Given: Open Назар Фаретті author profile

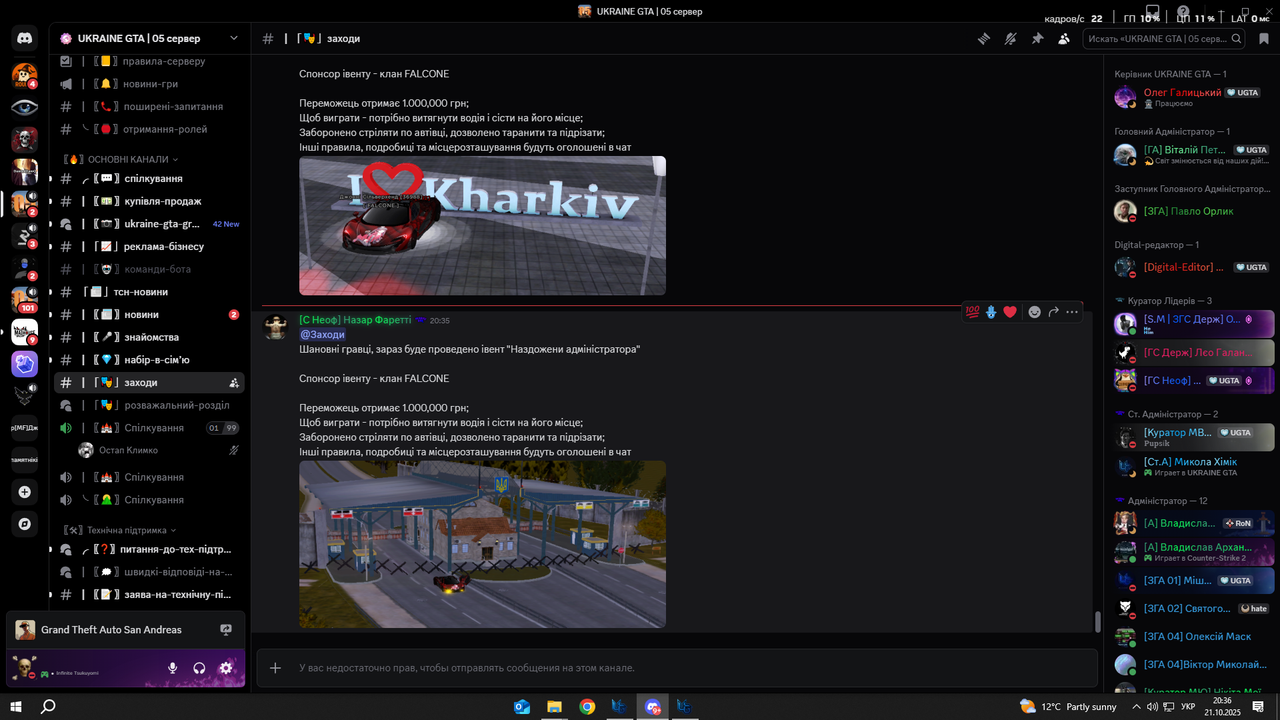Looking at the screenshot, I should pyautogui.click(x=355, y=320).
